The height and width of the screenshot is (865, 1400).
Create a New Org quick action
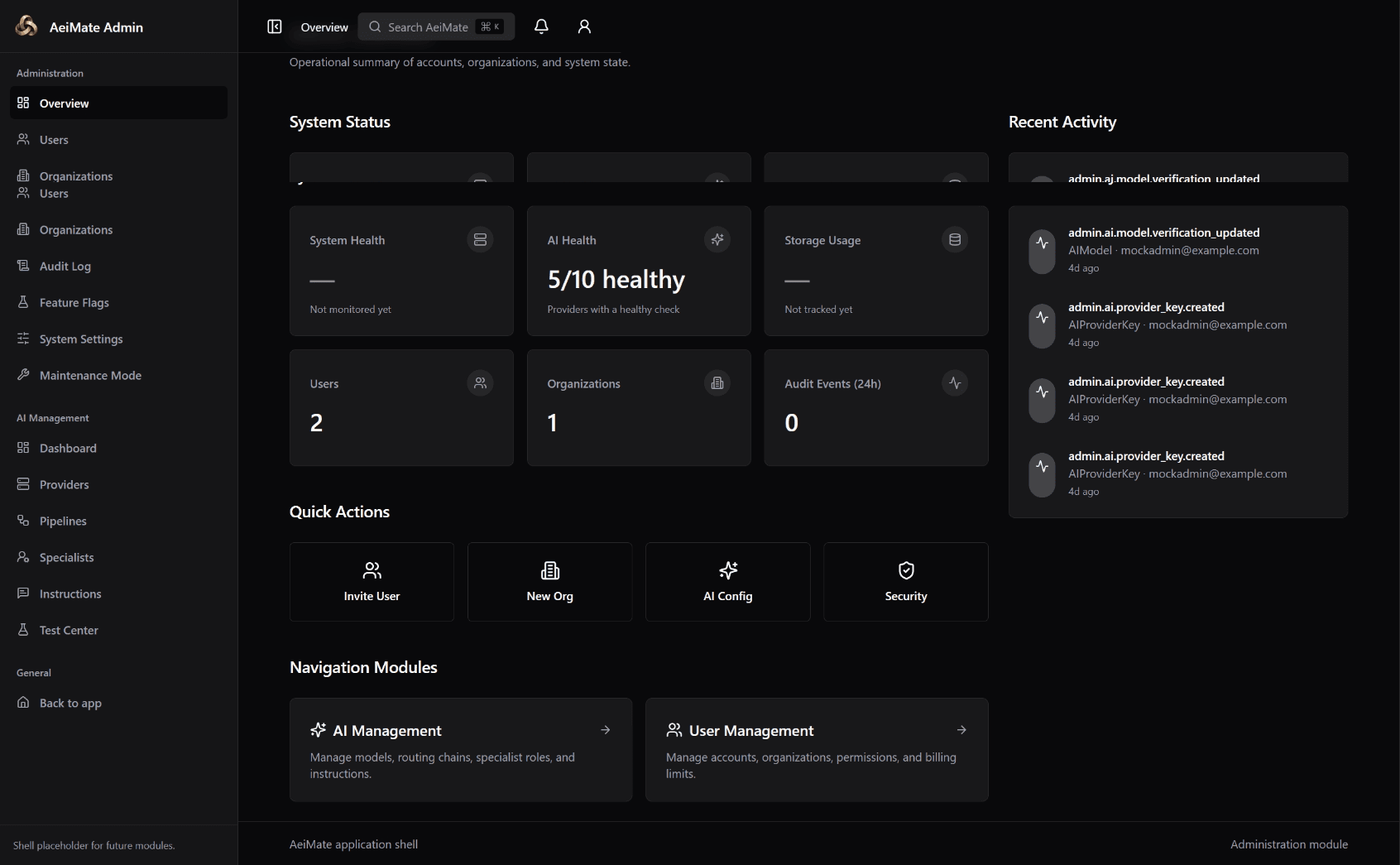coord(550,582)
